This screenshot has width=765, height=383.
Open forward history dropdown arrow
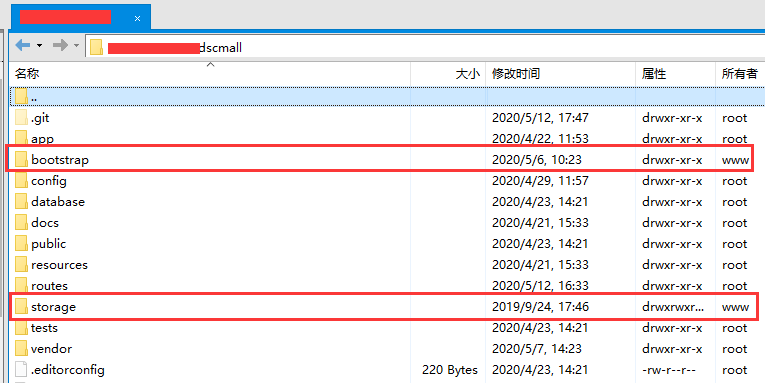point(77,46)
